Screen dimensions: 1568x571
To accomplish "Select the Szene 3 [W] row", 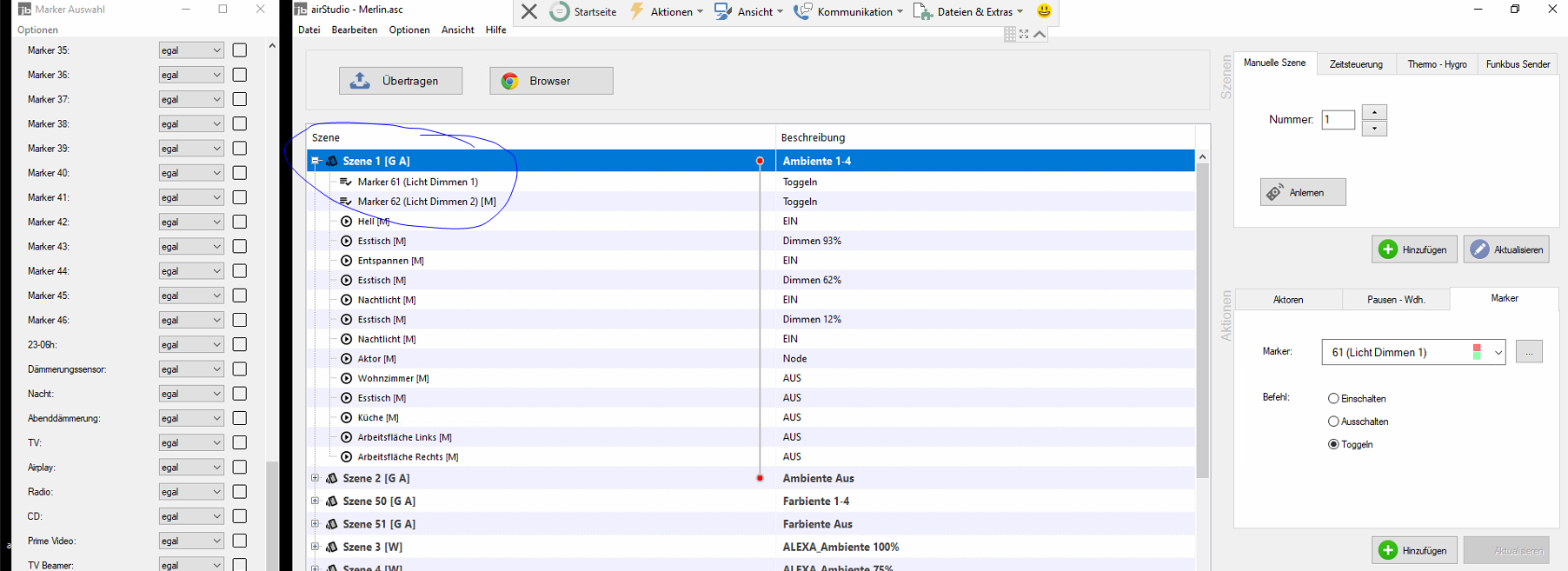I will coord(751,547).
